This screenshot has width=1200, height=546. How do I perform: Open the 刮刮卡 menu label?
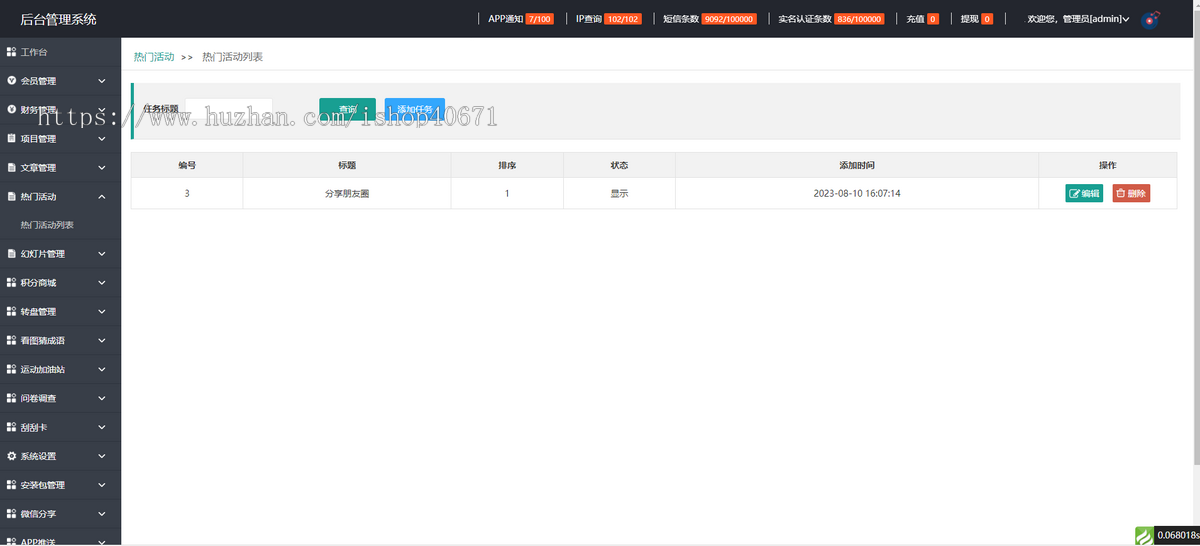coord(34,428)
